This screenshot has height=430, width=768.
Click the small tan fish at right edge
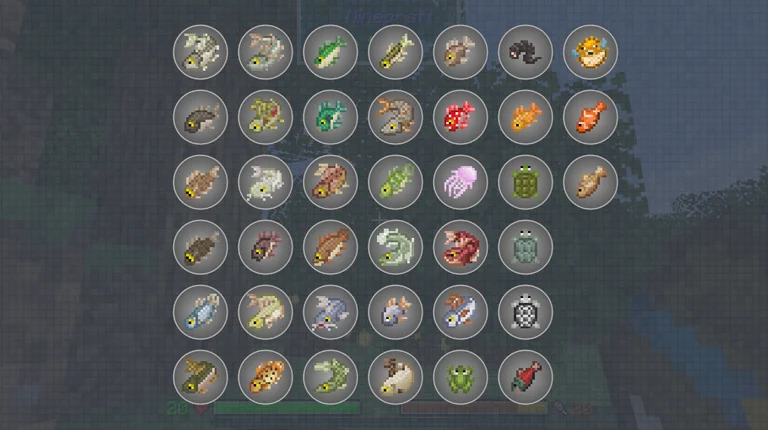(590, 182)
